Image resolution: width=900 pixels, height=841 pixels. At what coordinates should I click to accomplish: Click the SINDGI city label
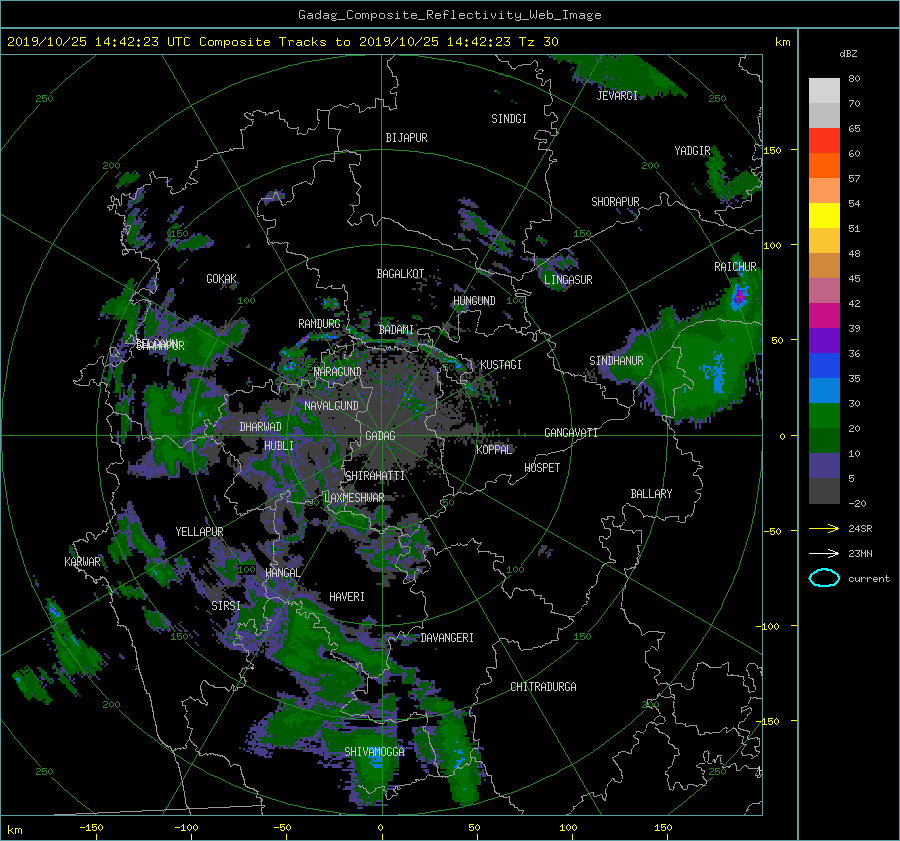[x=509, y=119]
